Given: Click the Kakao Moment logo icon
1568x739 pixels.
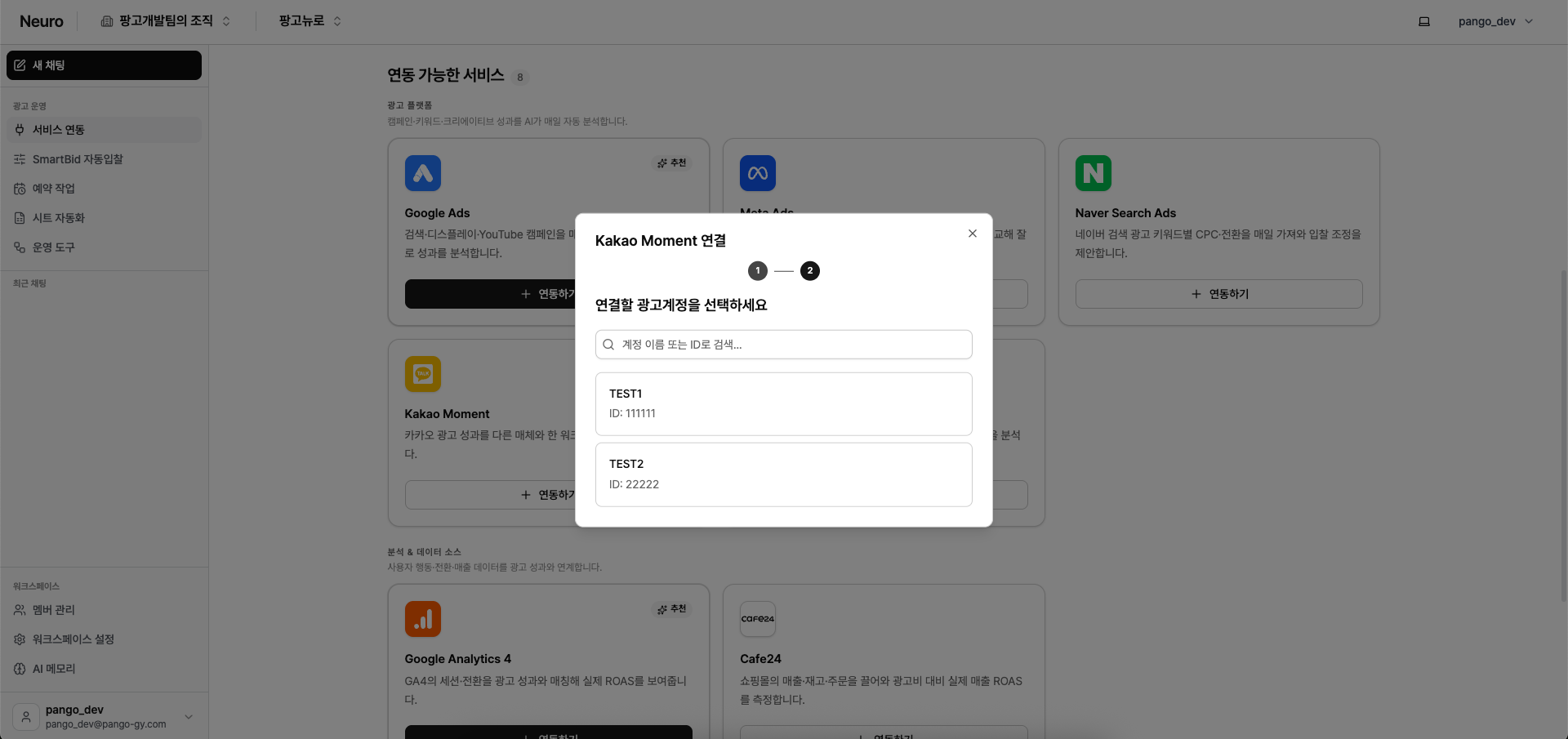Looking at the screenshot, I should tap(423, 374).
